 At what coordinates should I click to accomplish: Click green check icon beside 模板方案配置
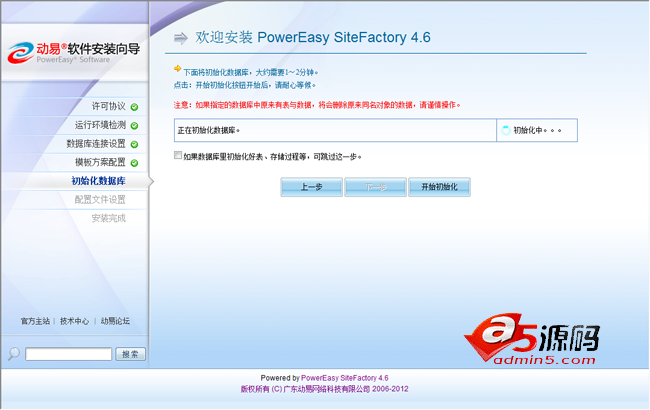(x=134, y=163)
